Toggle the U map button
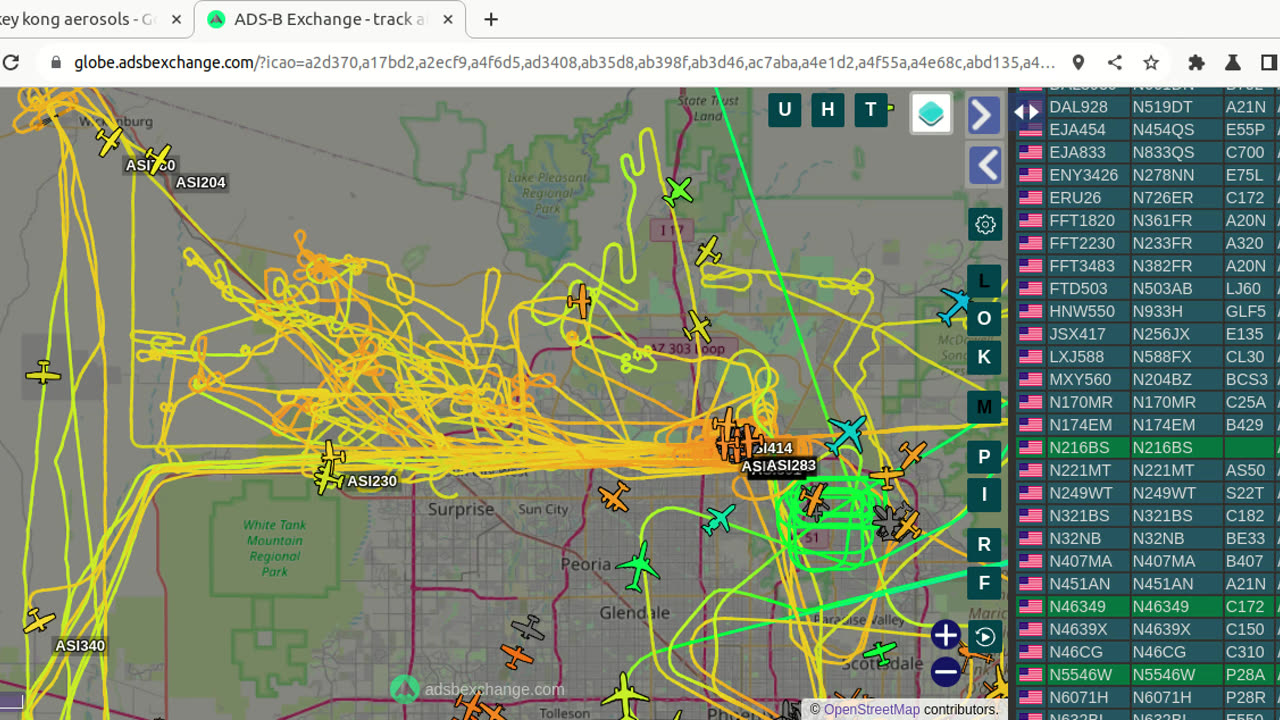1280x720 pixels. [x=785, y=110]
